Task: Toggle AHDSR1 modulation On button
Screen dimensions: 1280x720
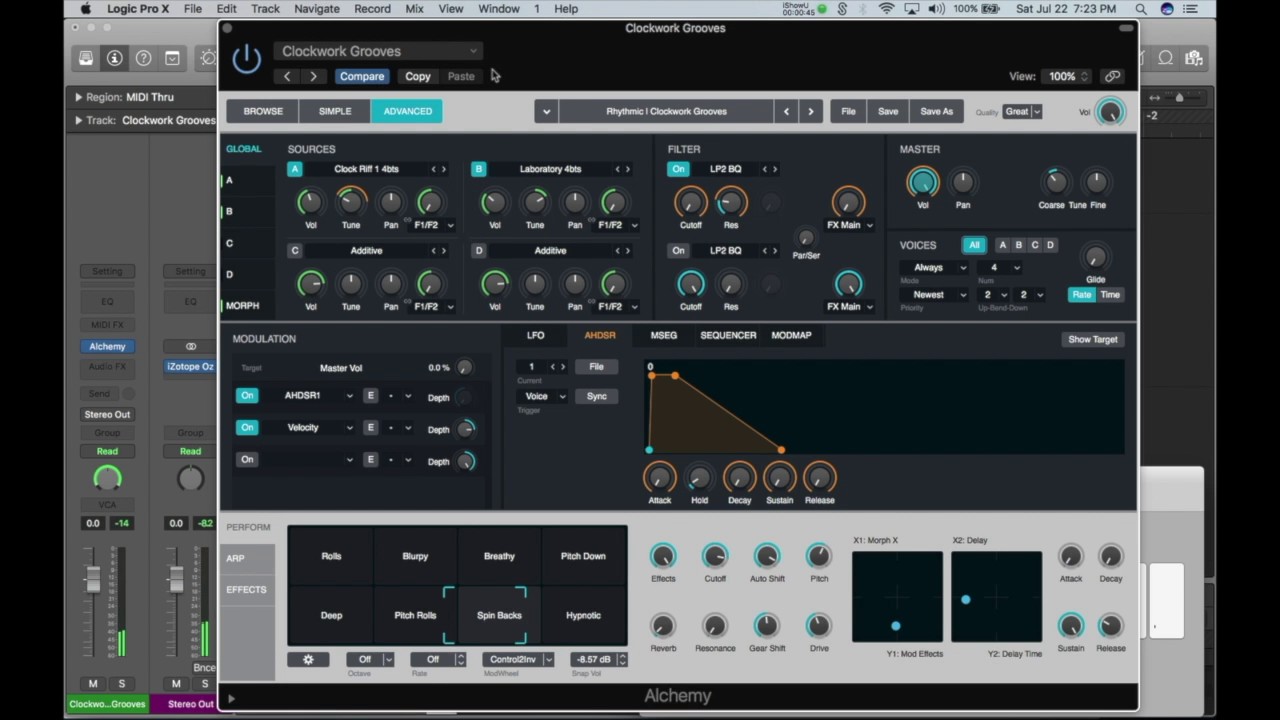Action: [x=247, y=396]
